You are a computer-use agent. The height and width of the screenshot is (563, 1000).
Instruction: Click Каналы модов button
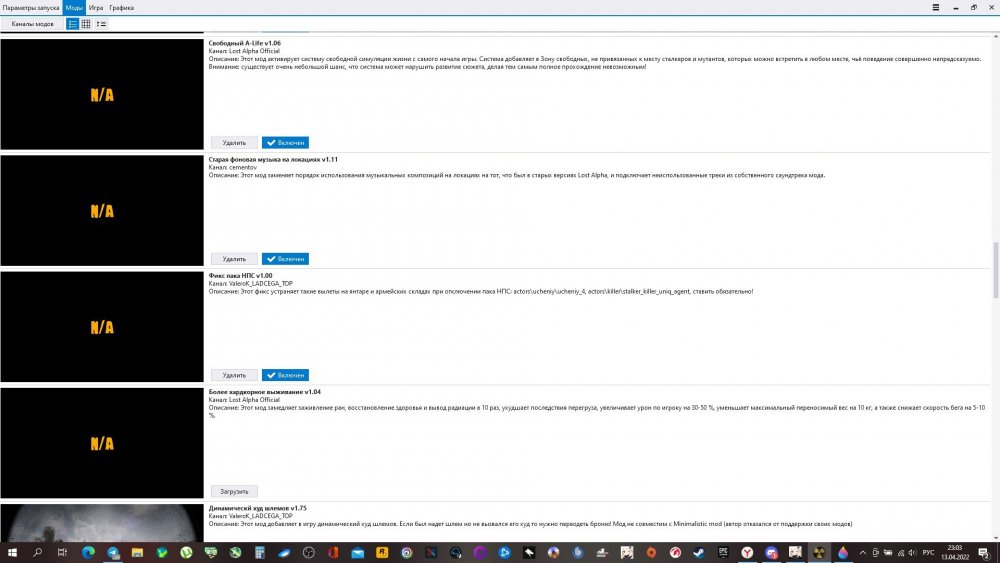[x=33, y=24]
